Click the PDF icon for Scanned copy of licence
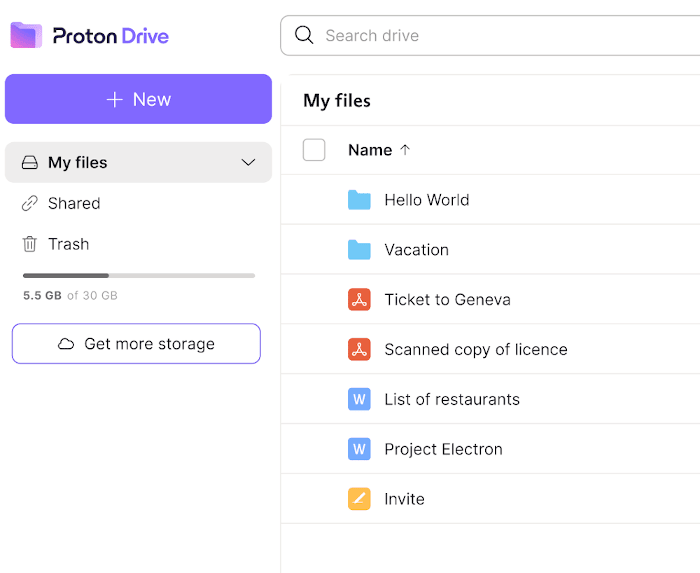Screen dimensions: 700x573 point(359,349)
